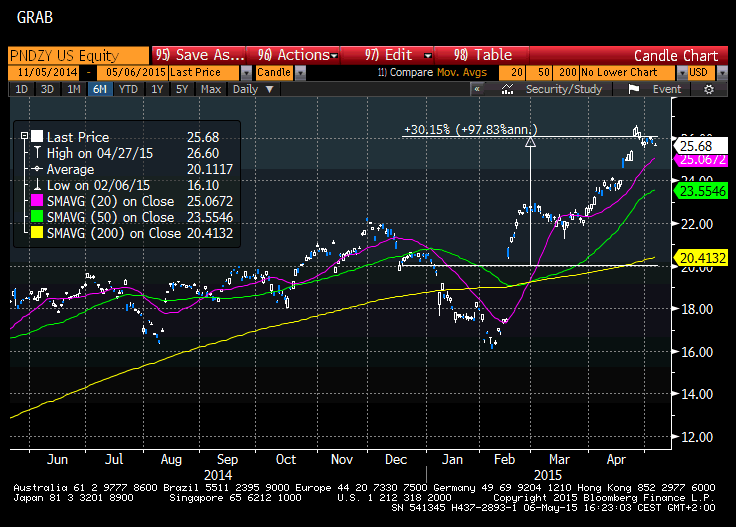Select the 6M range tab
Screen dimensions: 736x527
tap(100, 89)
